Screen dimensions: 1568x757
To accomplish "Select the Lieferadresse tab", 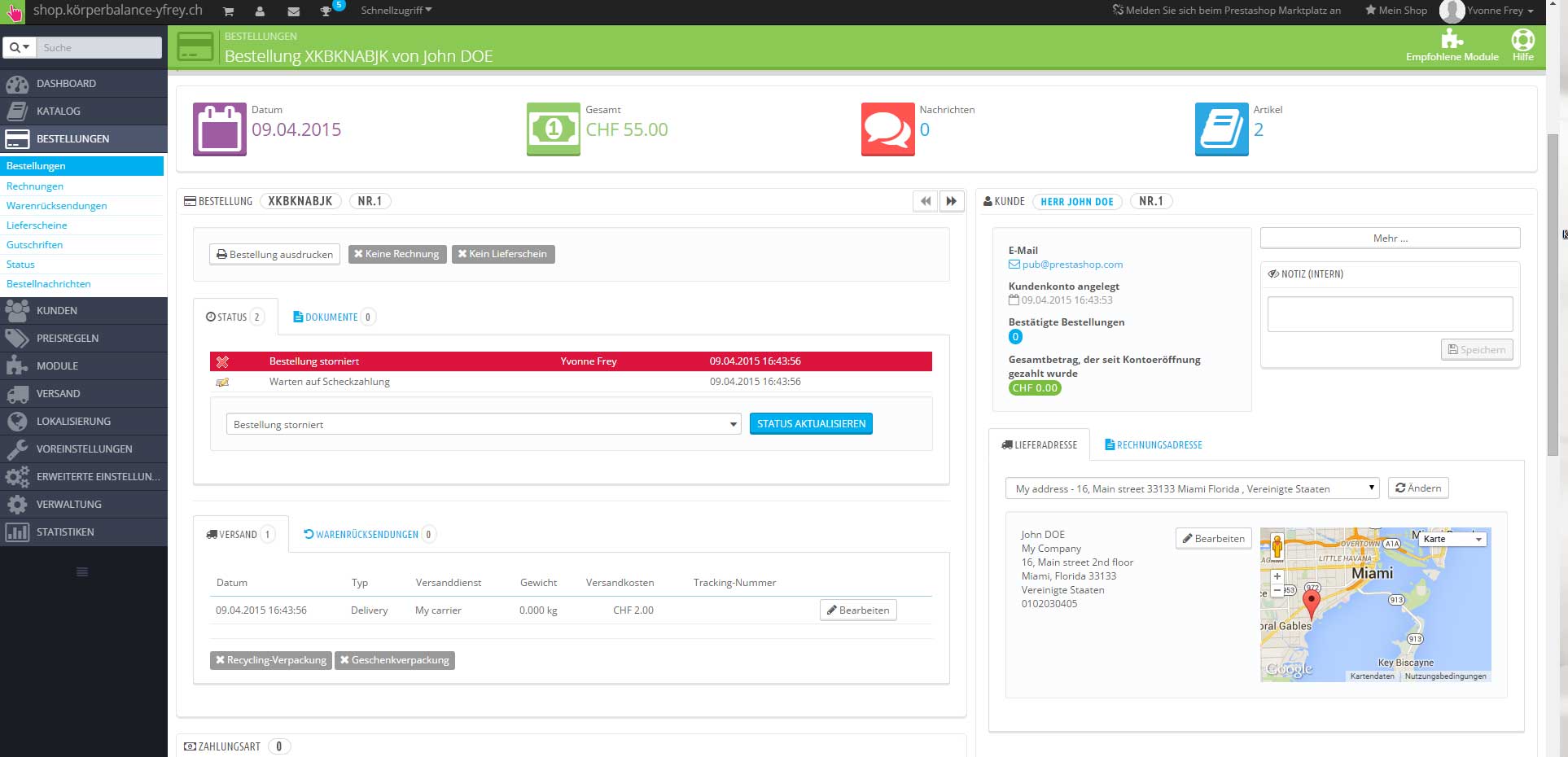I will click(x=1040, y=445).
